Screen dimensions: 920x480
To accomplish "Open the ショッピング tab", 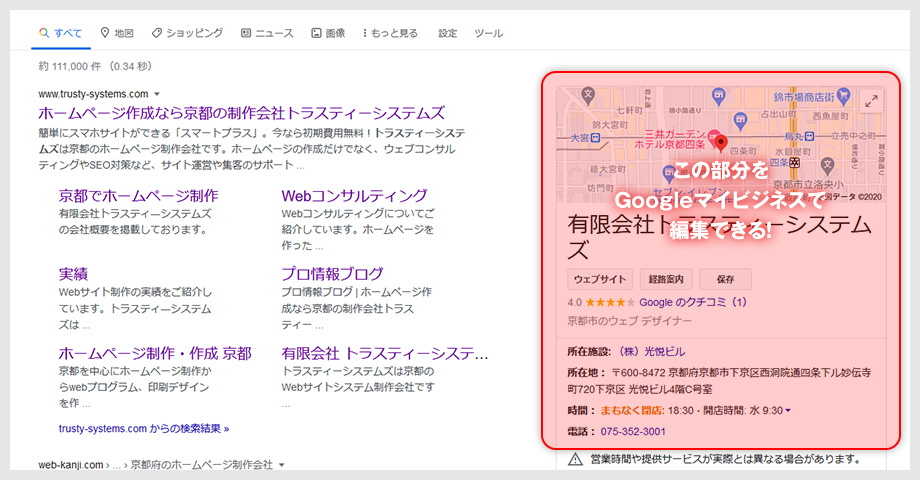I will pos(187,33).
